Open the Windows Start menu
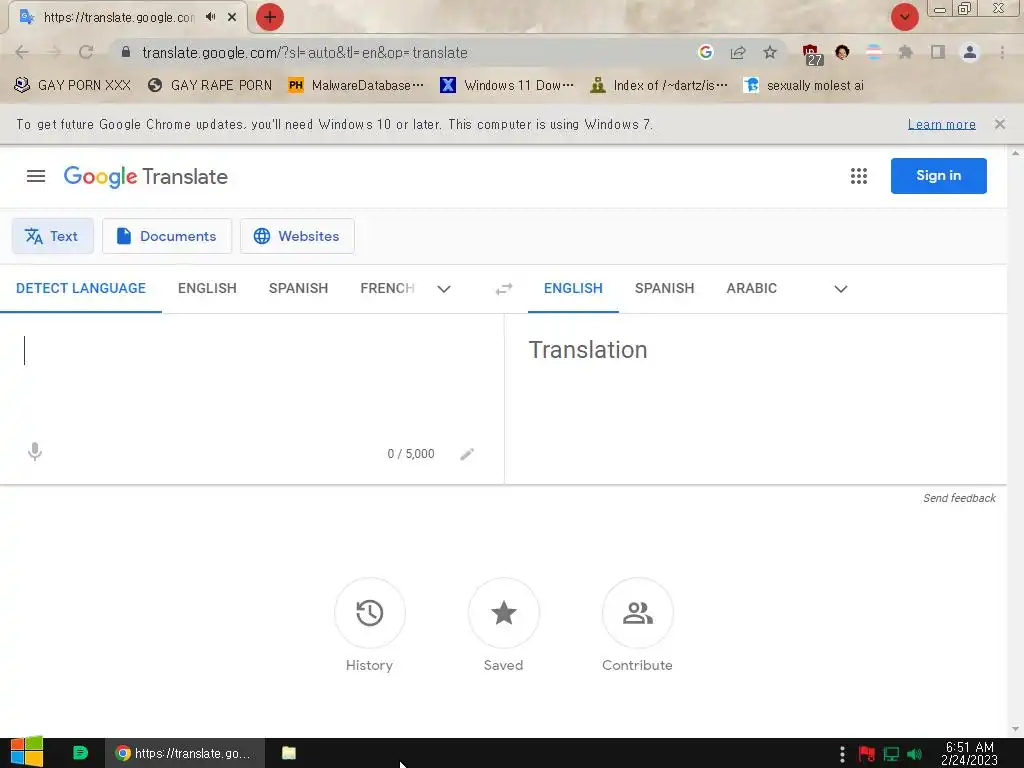The height and width of the screenshot is (768, 1024). pyautogui.click(x=27, y=753)
